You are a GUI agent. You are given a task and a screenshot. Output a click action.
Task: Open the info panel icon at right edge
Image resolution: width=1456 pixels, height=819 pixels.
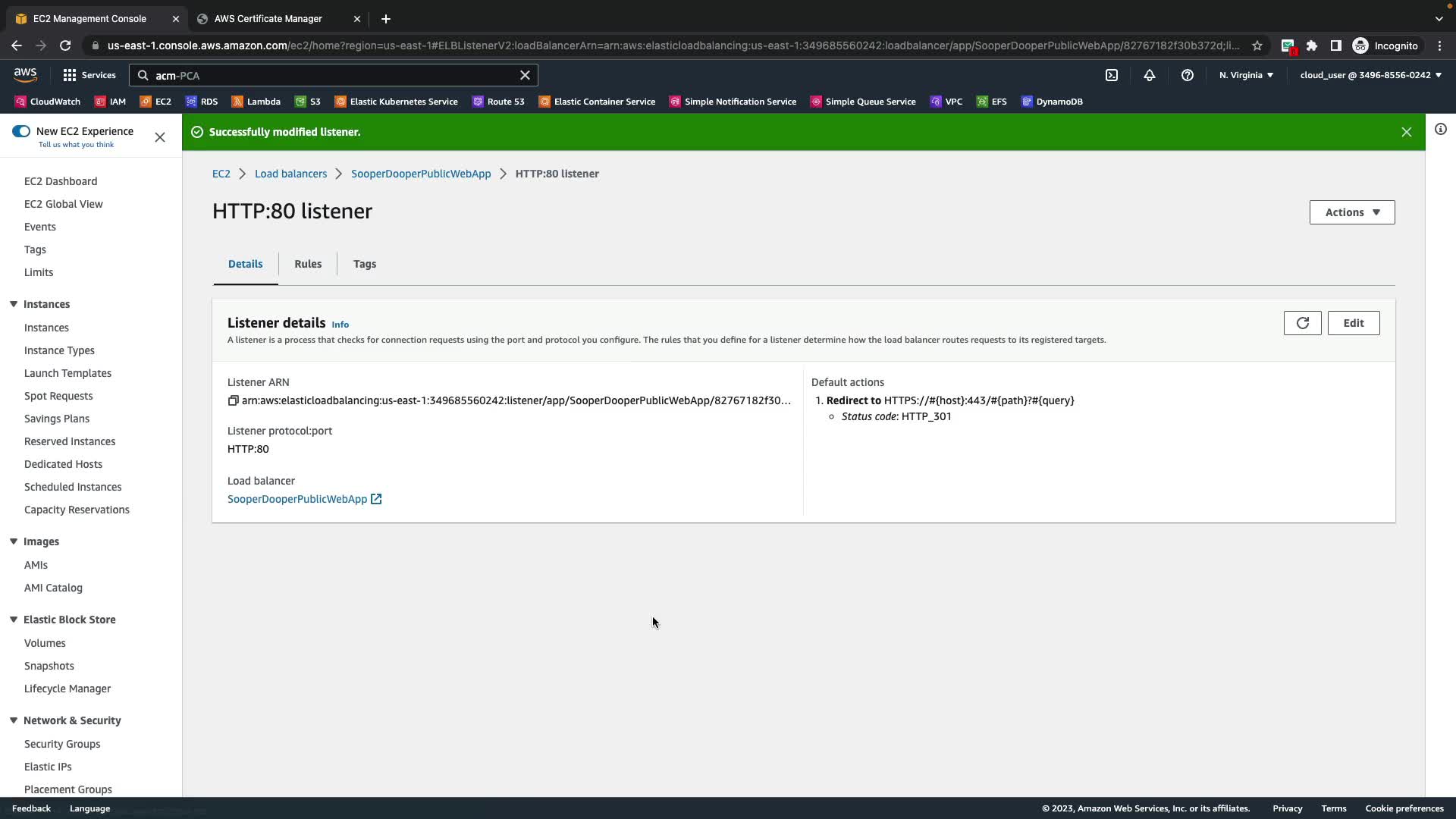click(1440, 130)
